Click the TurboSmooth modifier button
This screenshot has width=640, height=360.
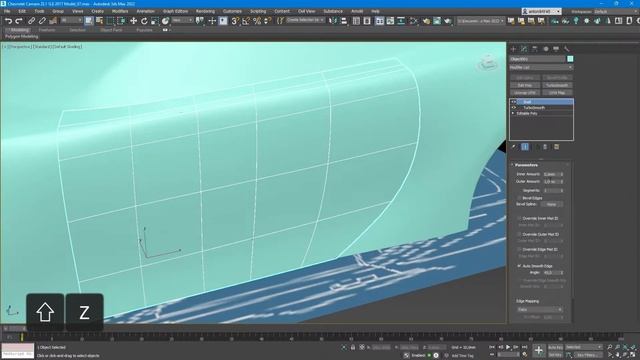(557, 85)
